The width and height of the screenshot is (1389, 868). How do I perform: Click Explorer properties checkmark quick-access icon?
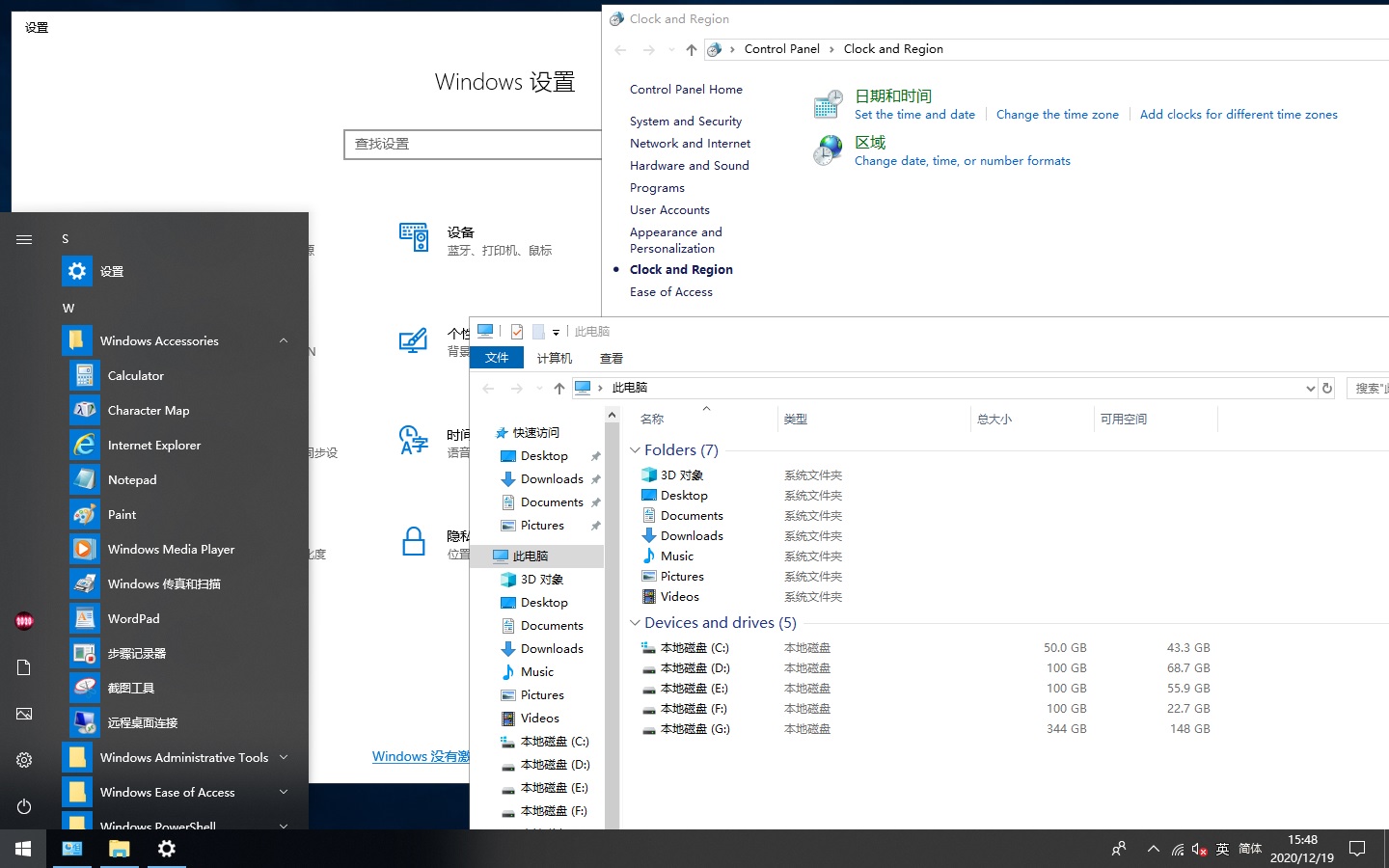point(517,331)
